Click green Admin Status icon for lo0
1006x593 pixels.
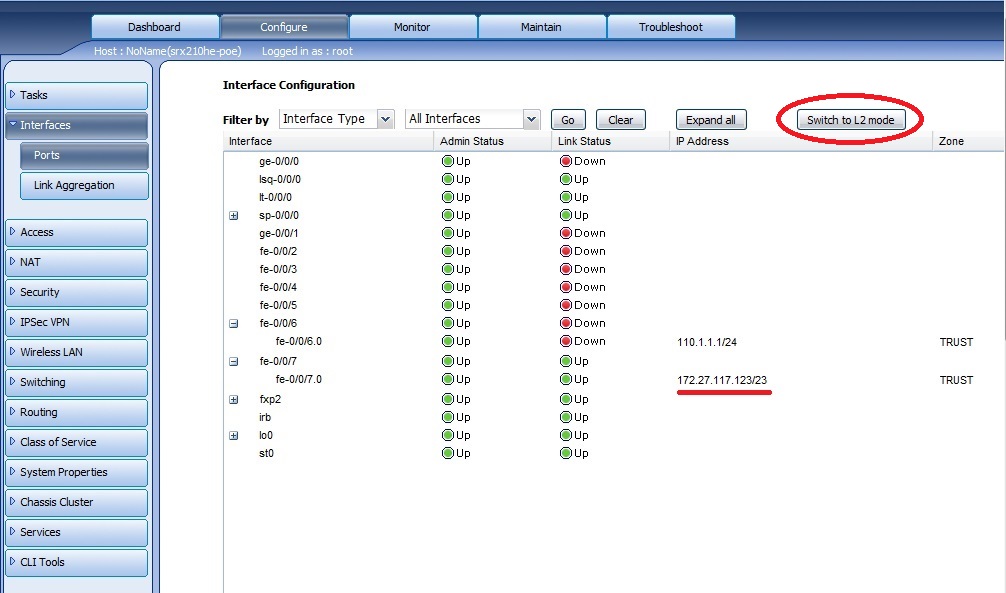pyautogui.click(x=448, y=435)
